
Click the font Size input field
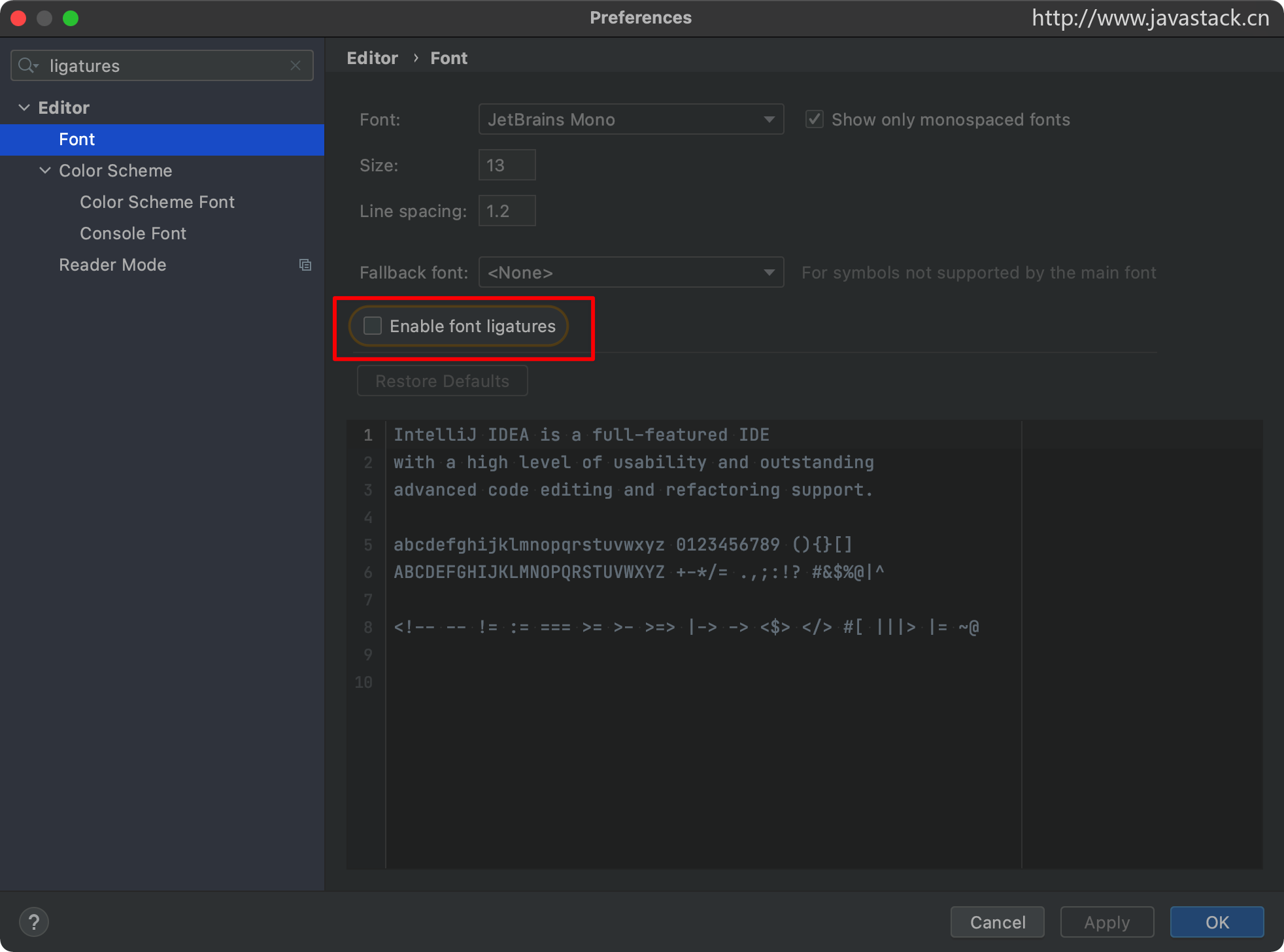pos(507,165)
